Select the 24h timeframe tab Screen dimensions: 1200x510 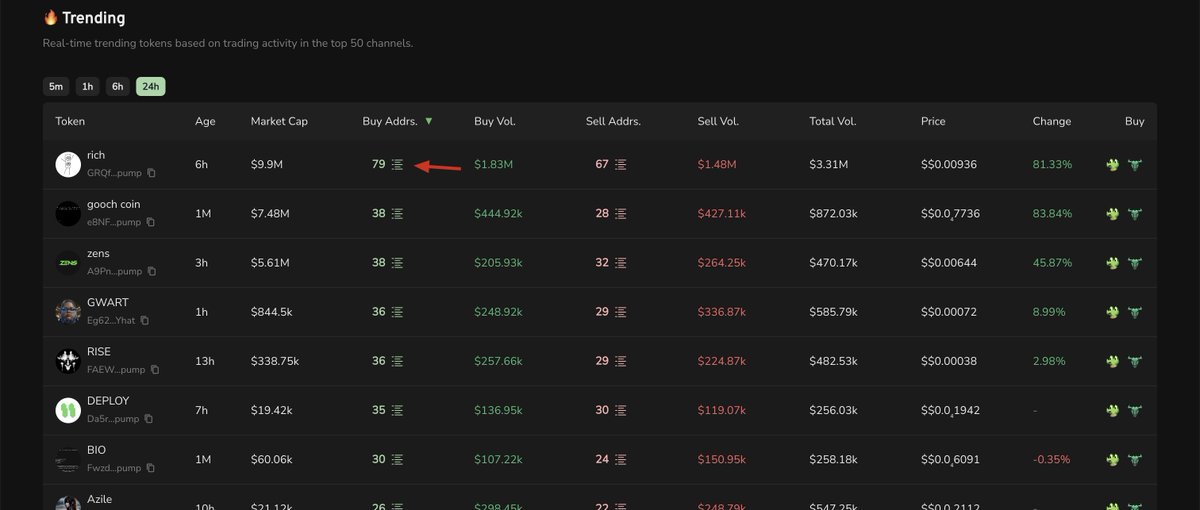[x=151, y=86]
